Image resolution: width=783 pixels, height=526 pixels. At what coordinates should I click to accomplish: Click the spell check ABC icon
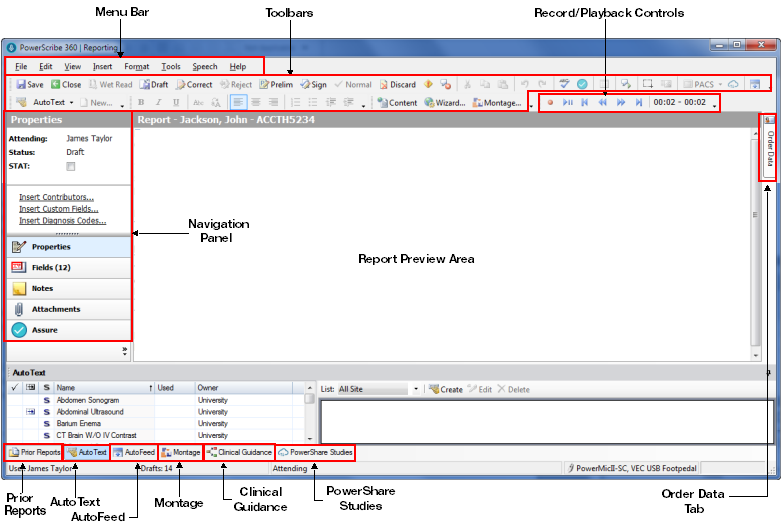coord(564,83)
